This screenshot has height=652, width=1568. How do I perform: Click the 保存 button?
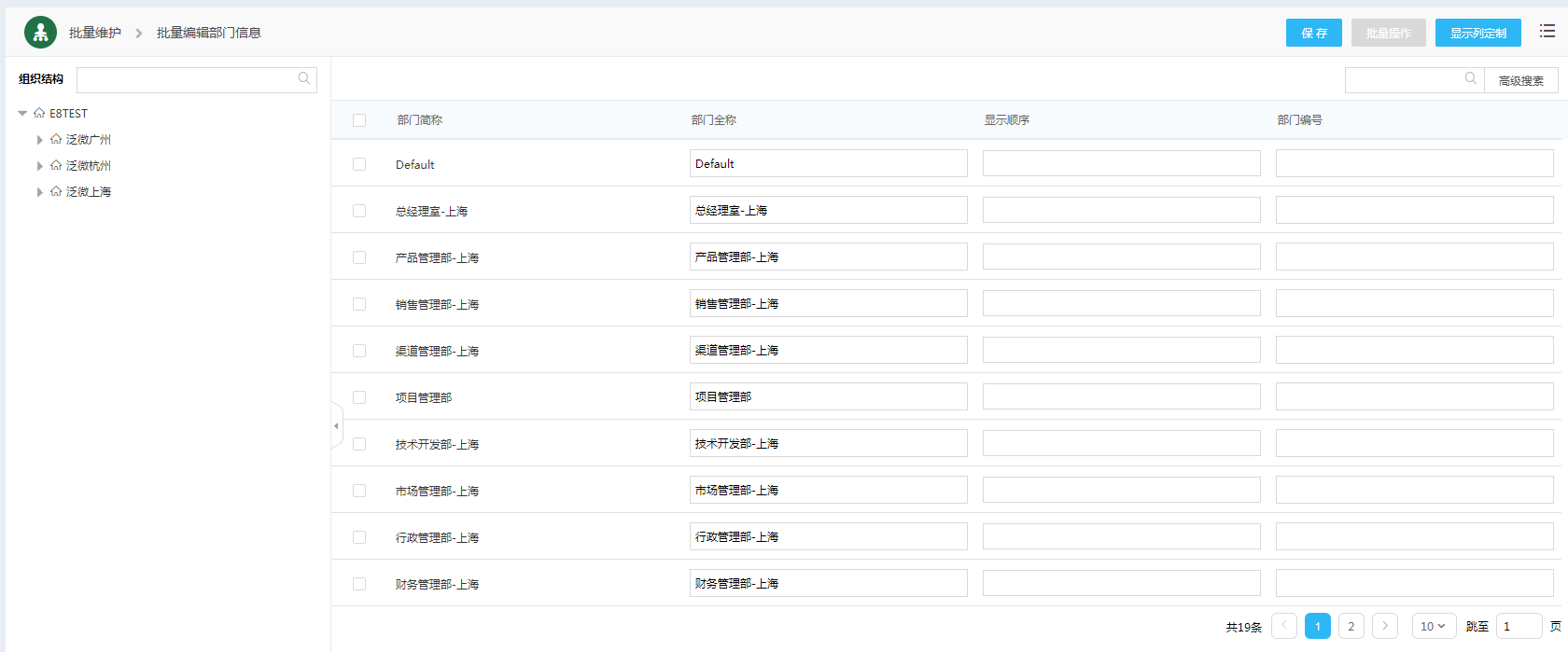[1313, 33]
